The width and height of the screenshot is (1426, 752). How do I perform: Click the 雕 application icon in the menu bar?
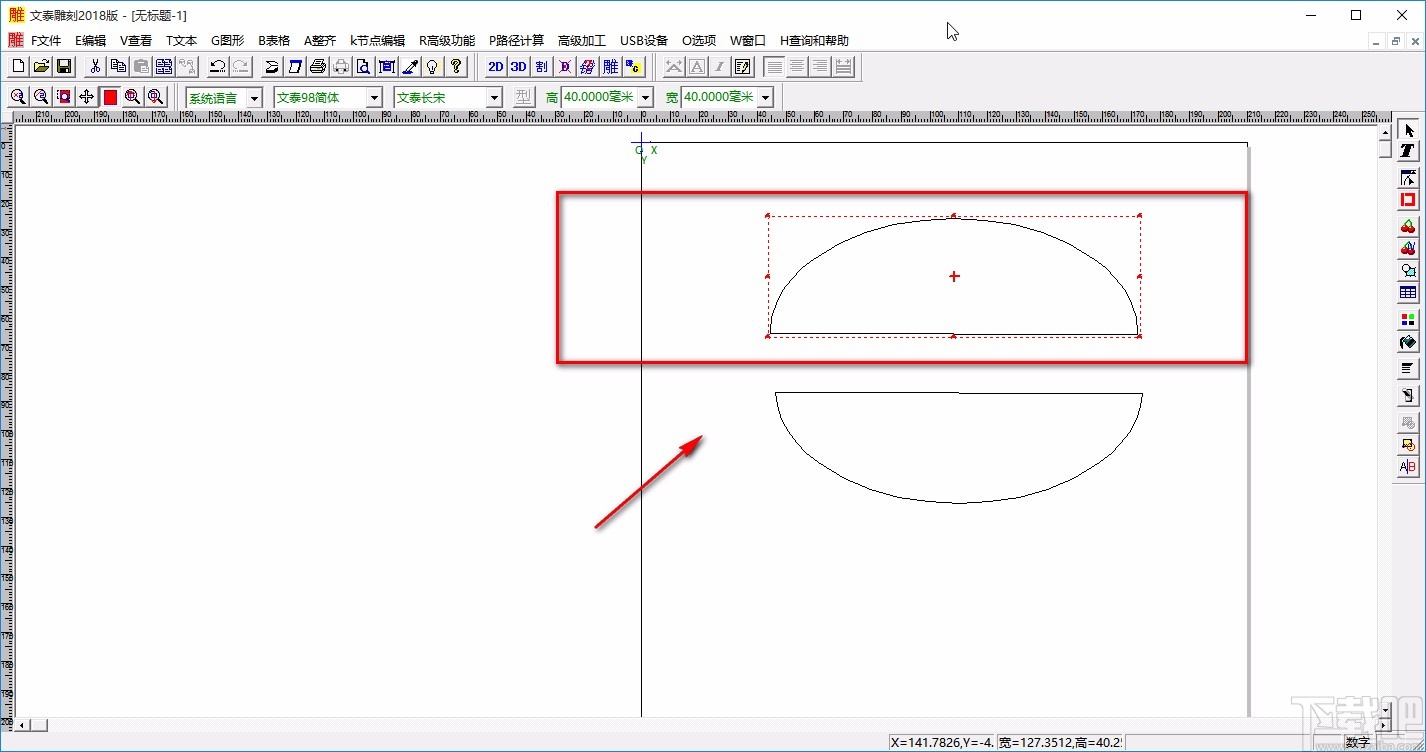click(16, 41)
